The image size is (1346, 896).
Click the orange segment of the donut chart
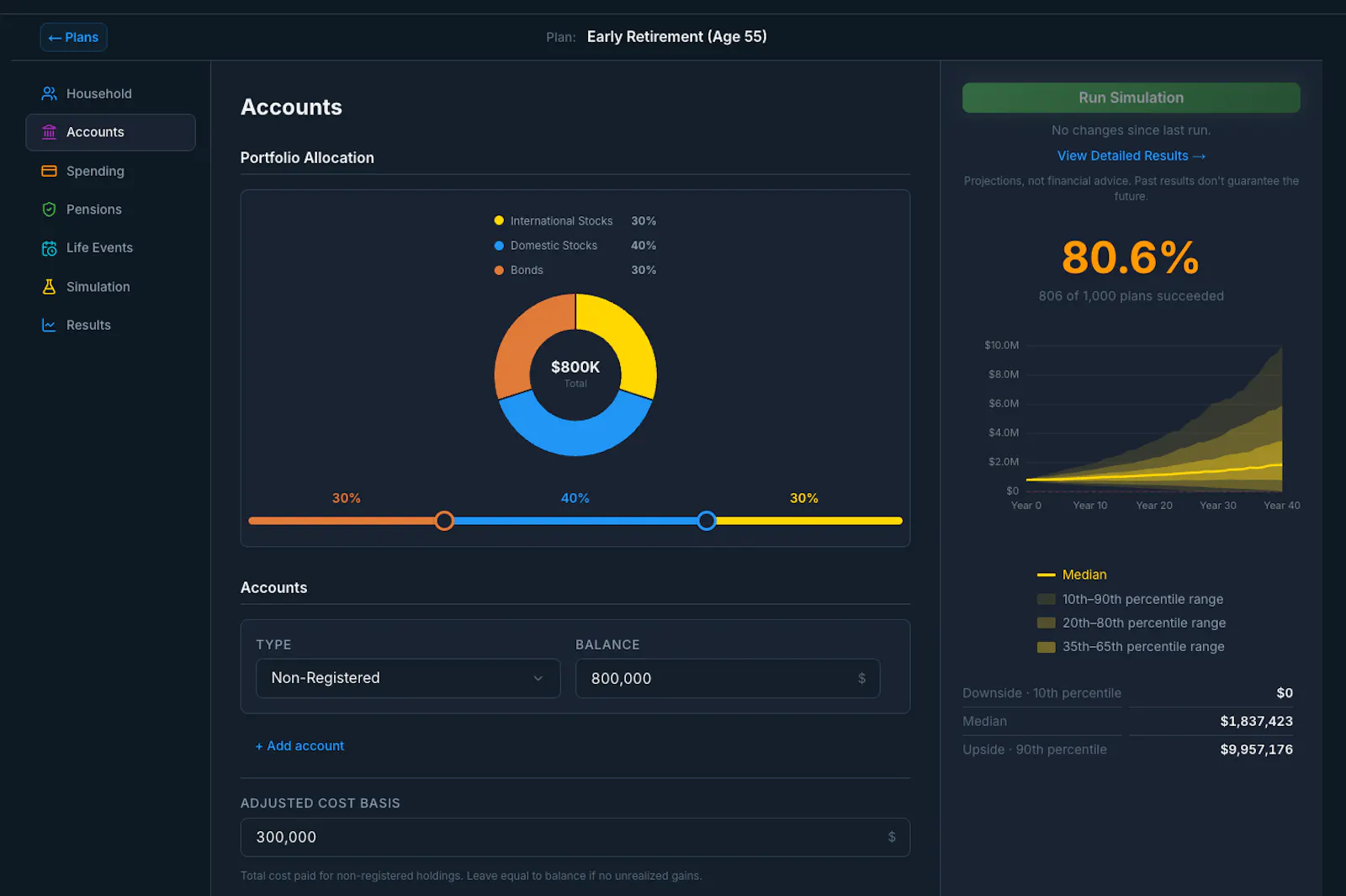pos(525,337)
